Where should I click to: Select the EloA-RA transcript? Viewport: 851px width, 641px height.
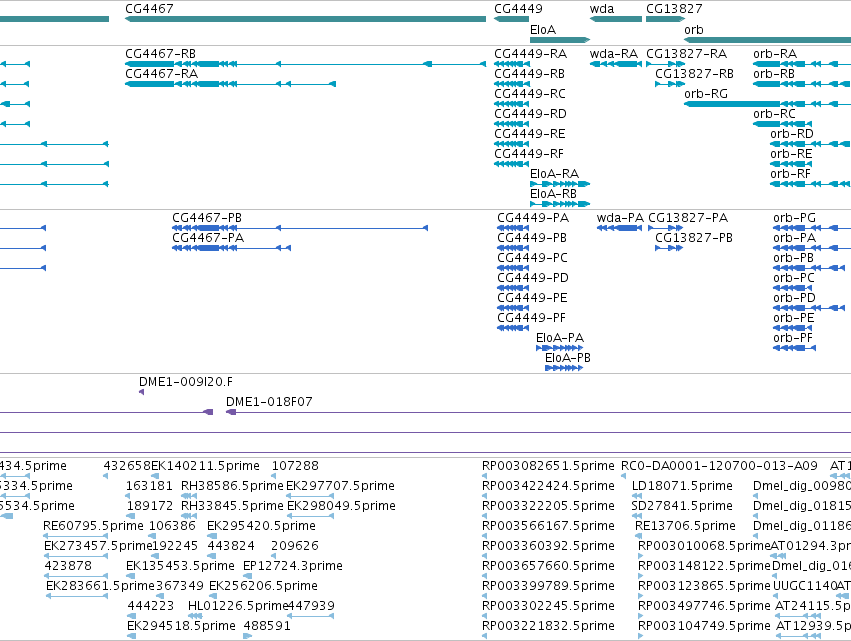[x=560, y=184]
